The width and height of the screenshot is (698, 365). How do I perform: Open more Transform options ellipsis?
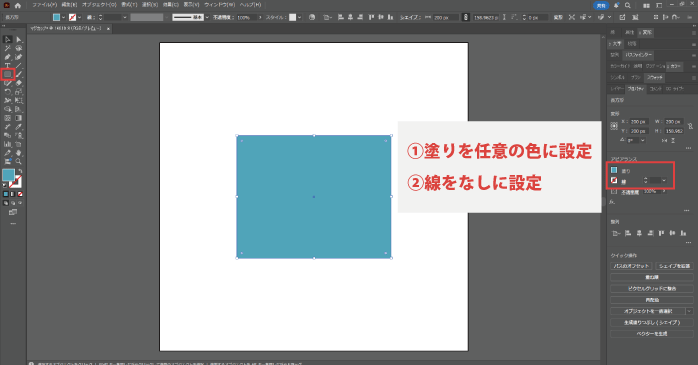tap(688, 148)
